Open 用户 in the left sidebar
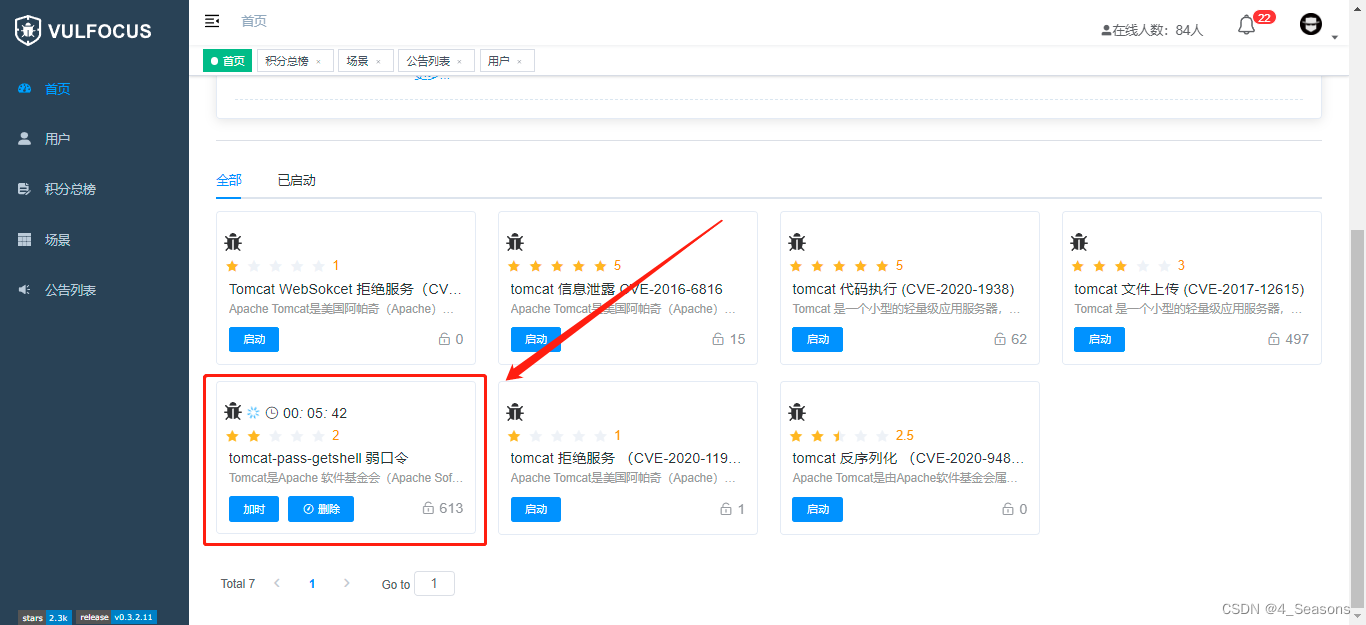Viewport: 1366px width, 625px height. (x=94, y=139)
